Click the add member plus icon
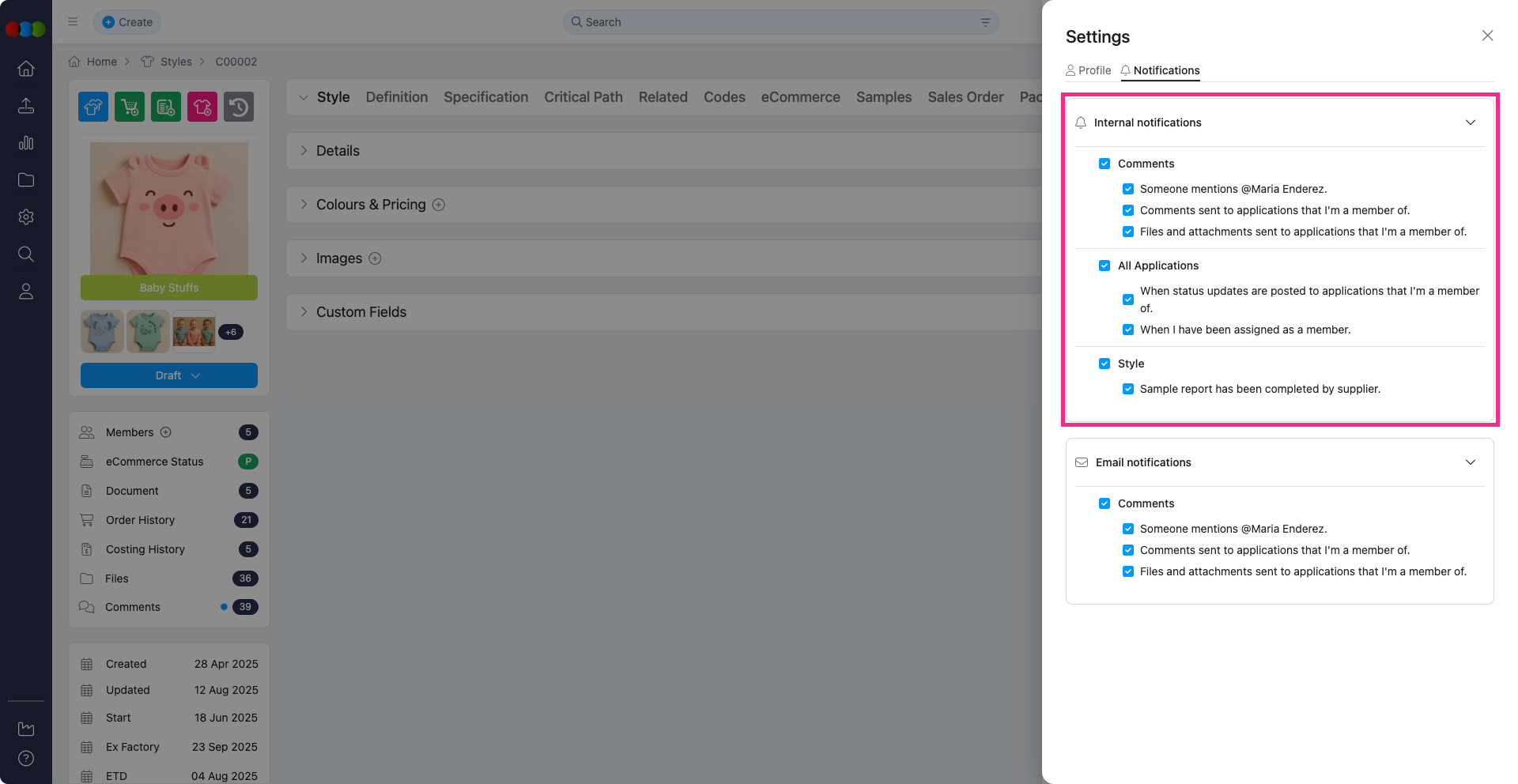Image resolution: width=1518 pixels, height=784 pixels. [166, 432]
